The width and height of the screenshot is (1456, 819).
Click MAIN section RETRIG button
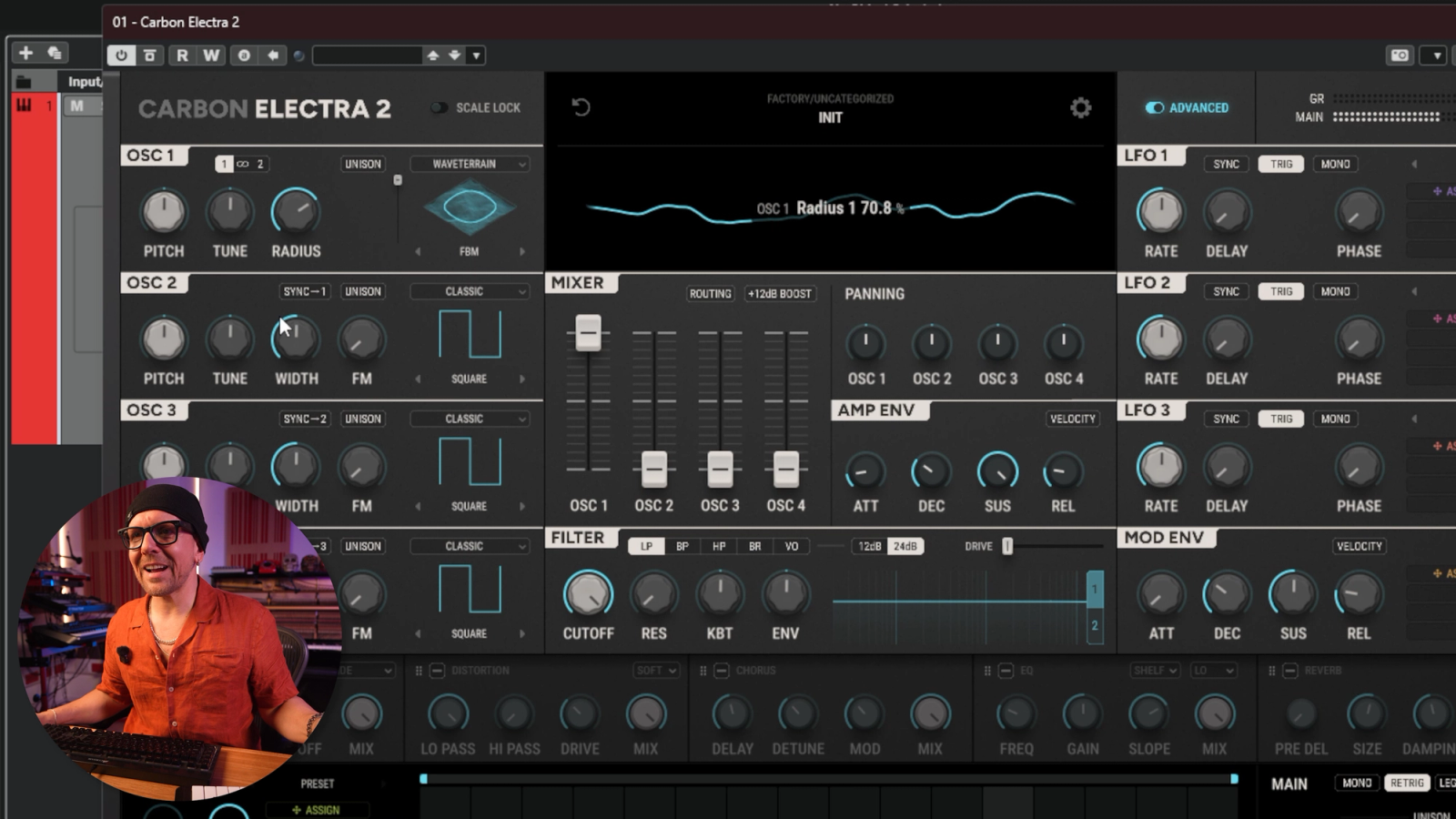pyautogui.click(x=1406, y=783)
